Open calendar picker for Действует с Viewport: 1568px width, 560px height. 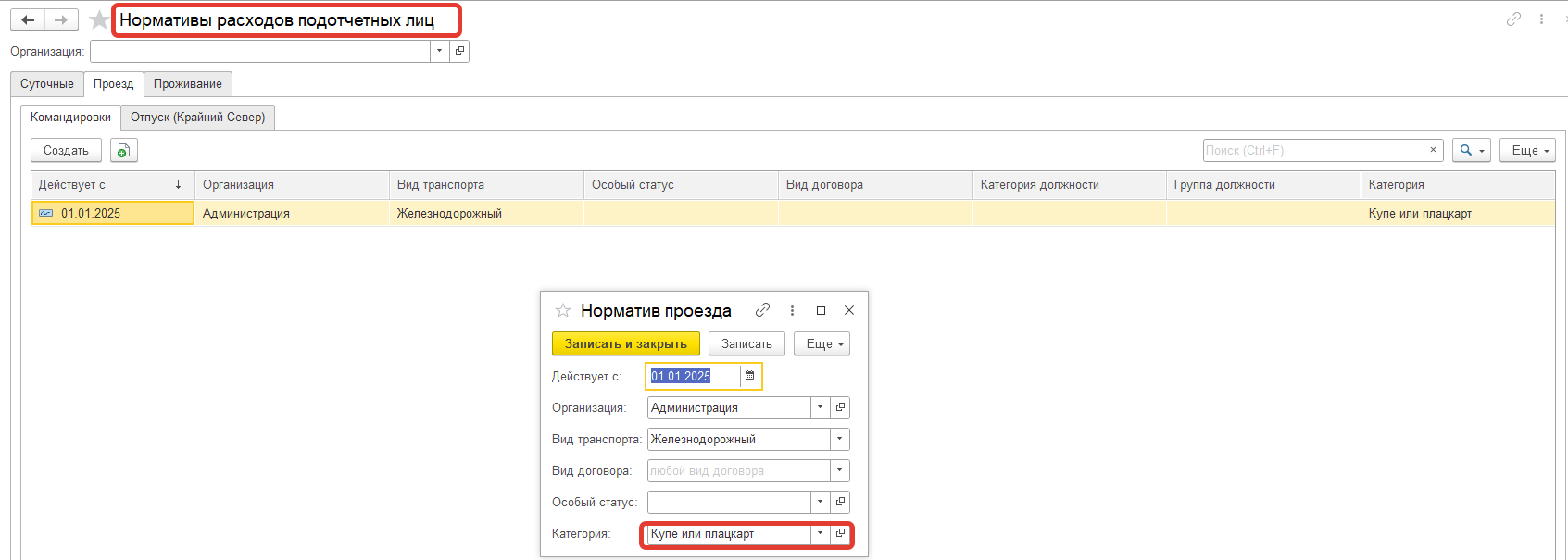pos(750,376)
